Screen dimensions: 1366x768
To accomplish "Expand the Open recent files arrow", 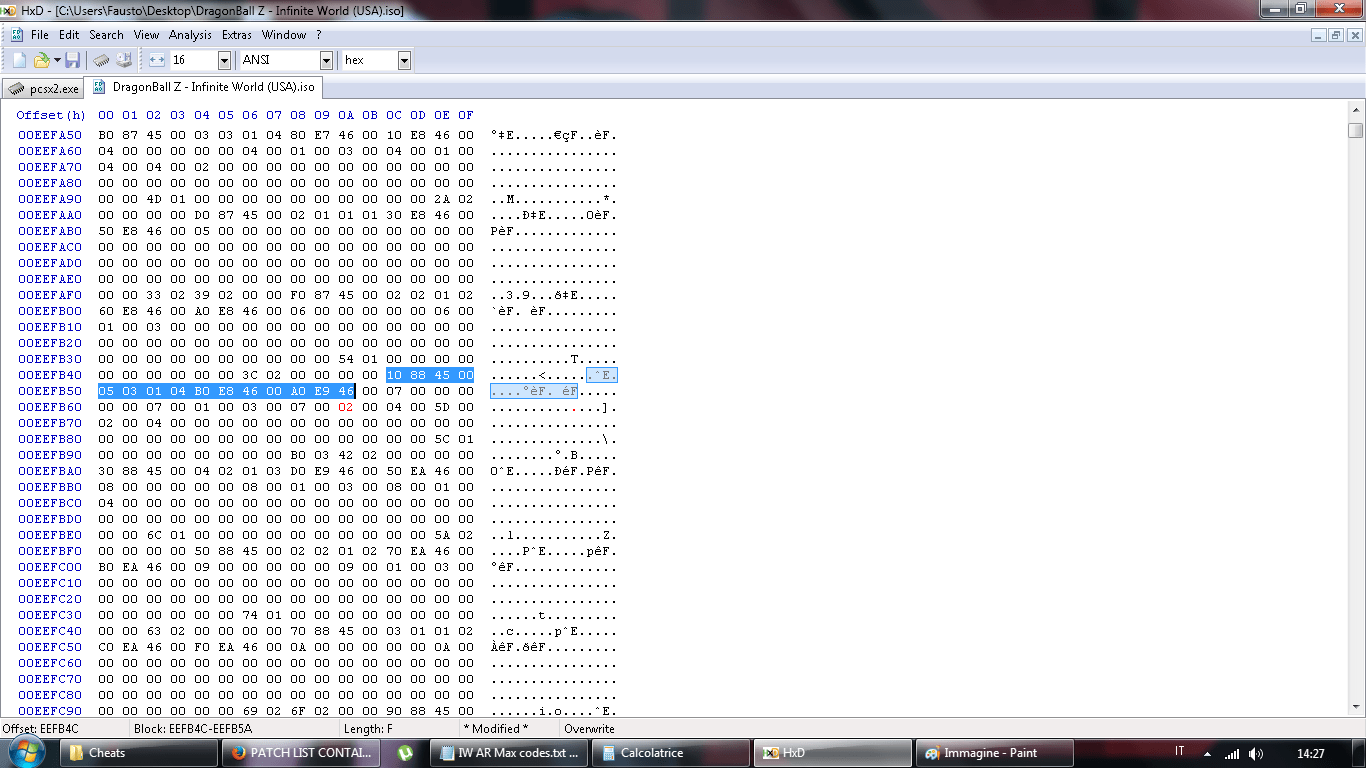I will [x=57, y=60].
